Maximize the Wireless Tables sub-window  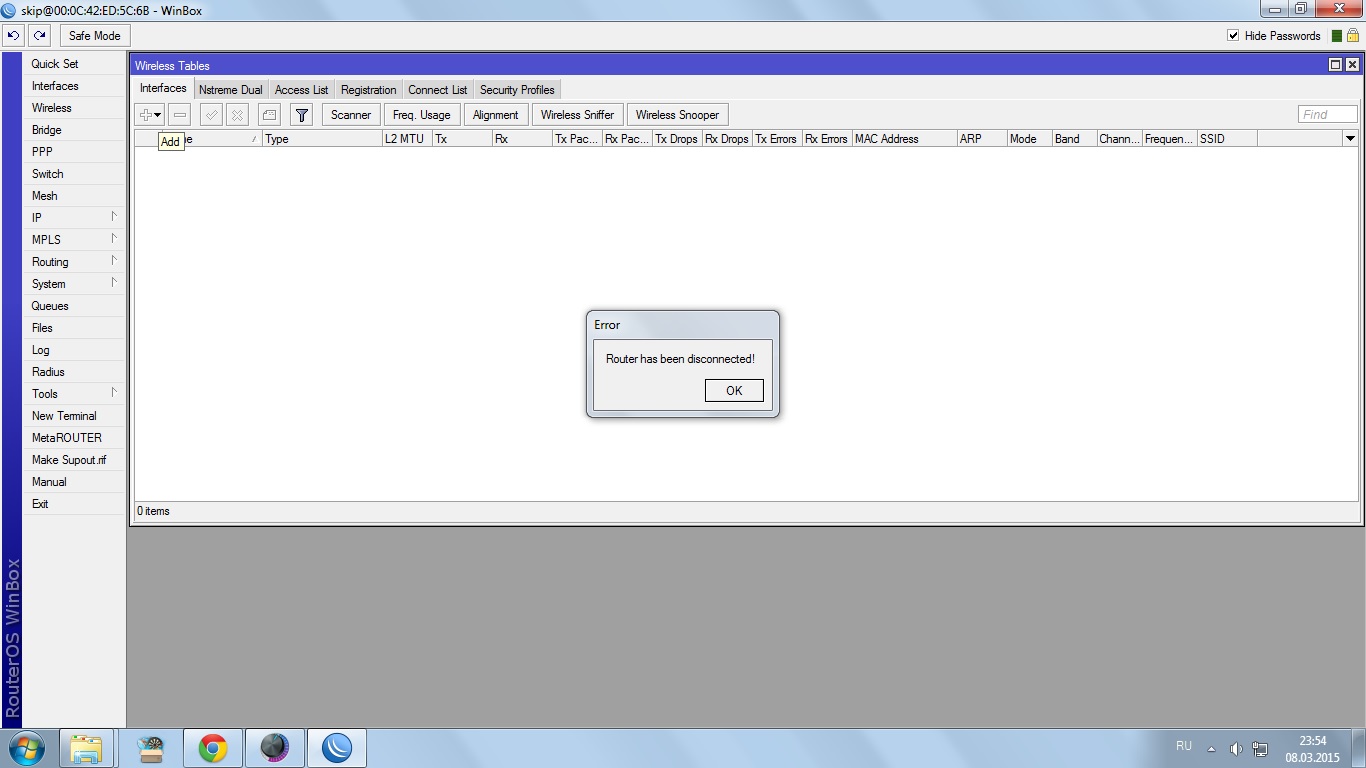coord(1335,65)
